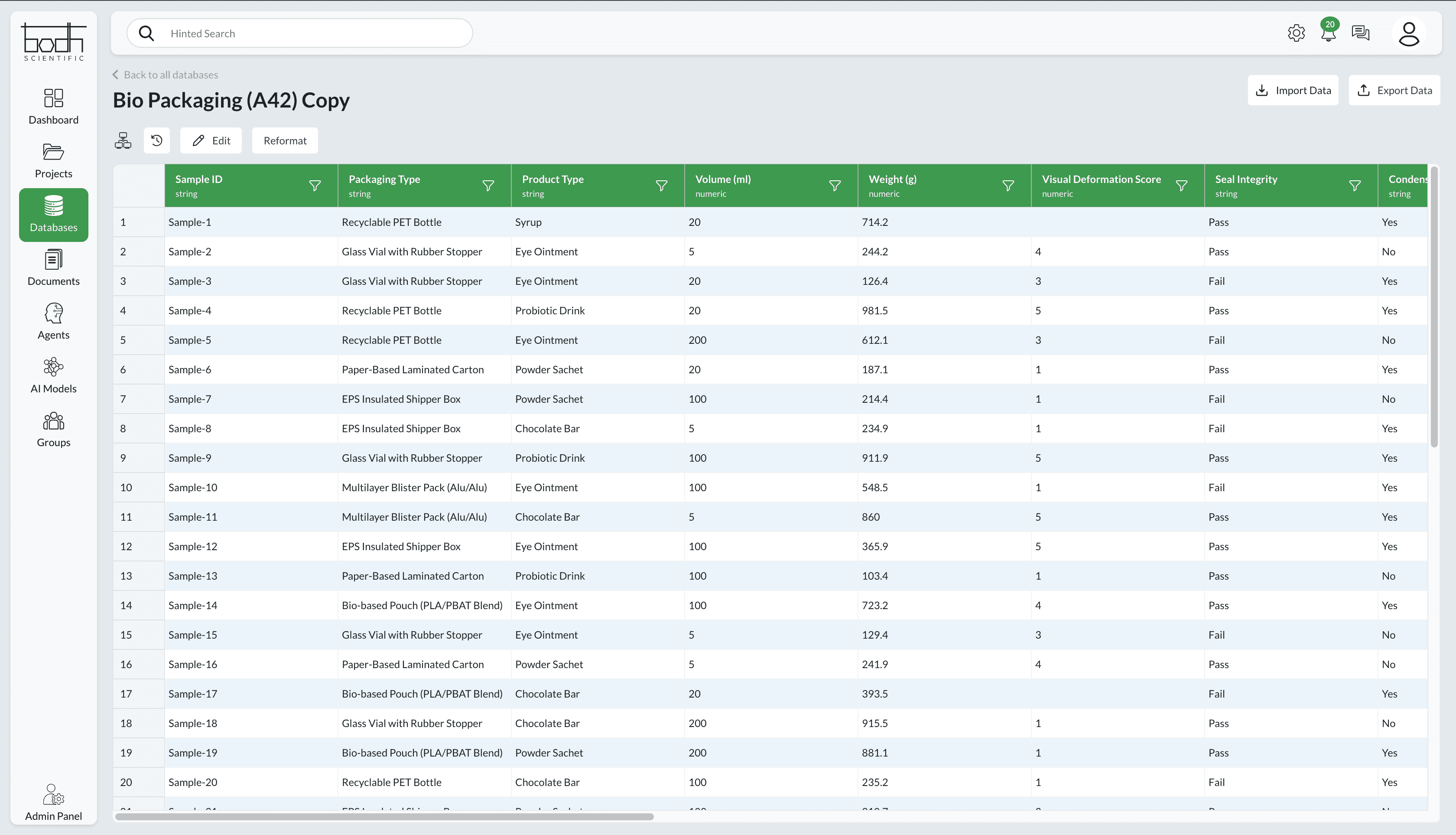1456x835 pixels.
Task: Open filter for Volume (ml) column
Action: (x=835, y=186)
